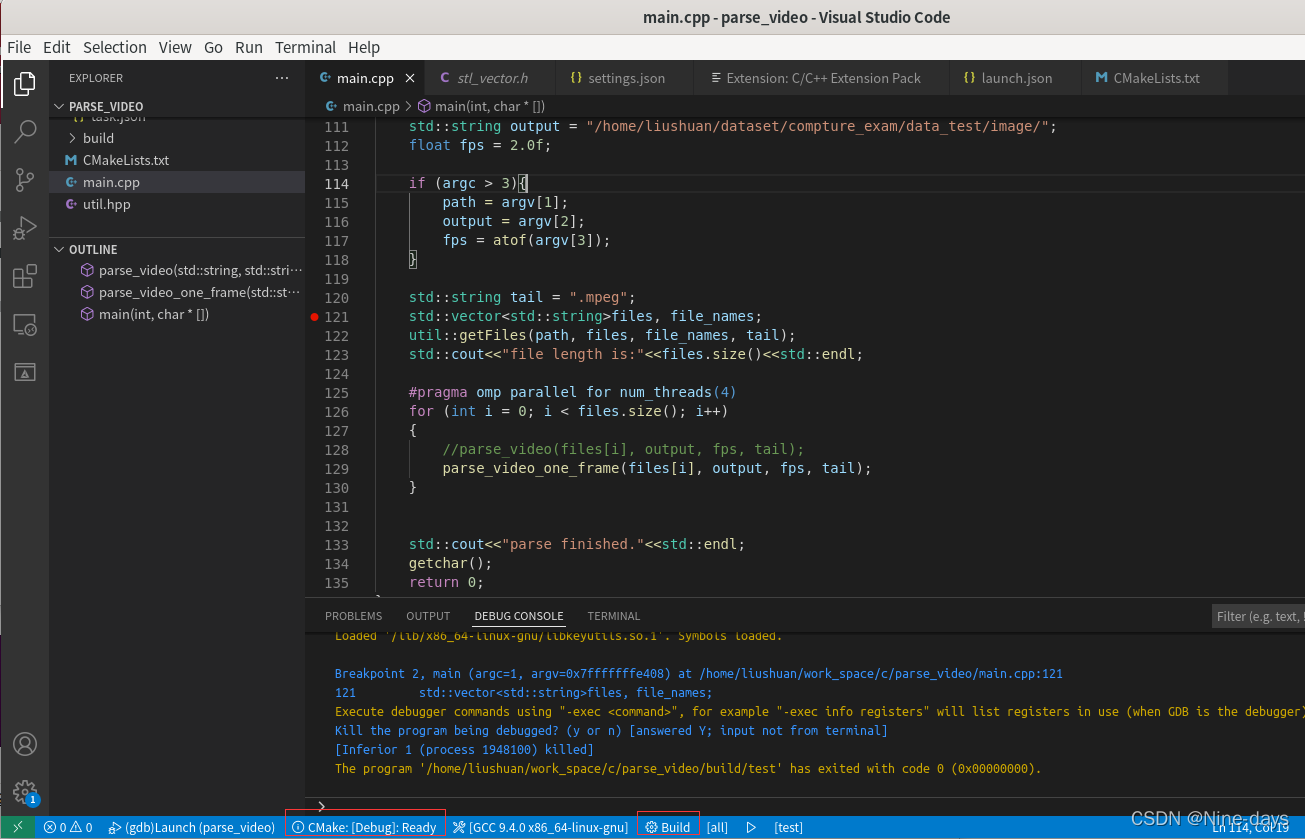Collapse the OUTLINE section
The width and height of the screenshot is (1305, 839).
tap(60, 249)
